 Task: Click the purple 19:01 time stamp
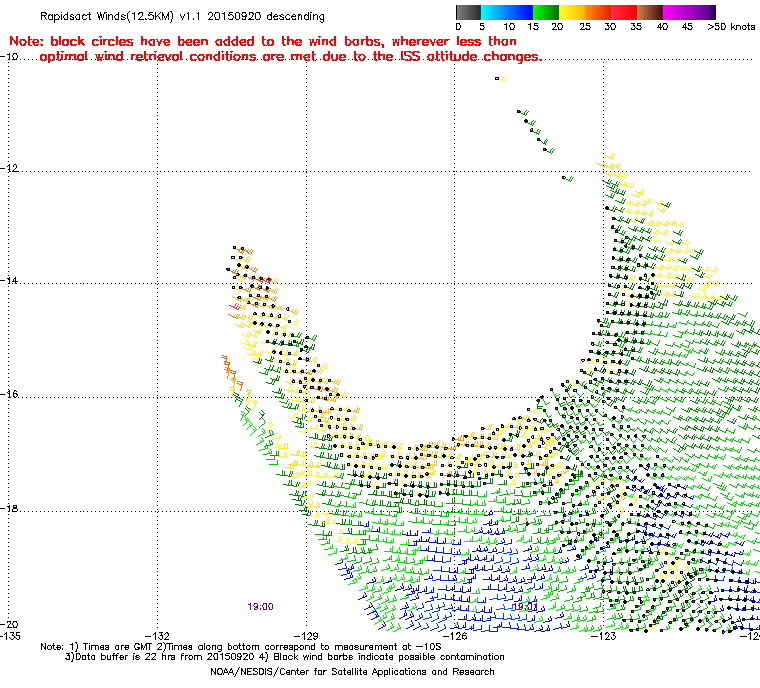(525, 607)
